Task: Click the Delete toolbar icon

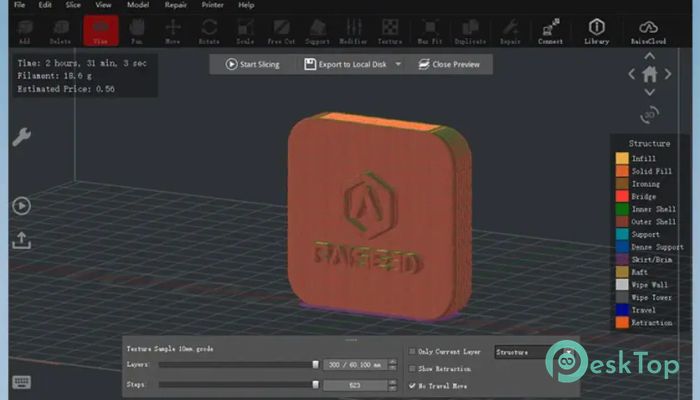Action: [x=60, y=31]
